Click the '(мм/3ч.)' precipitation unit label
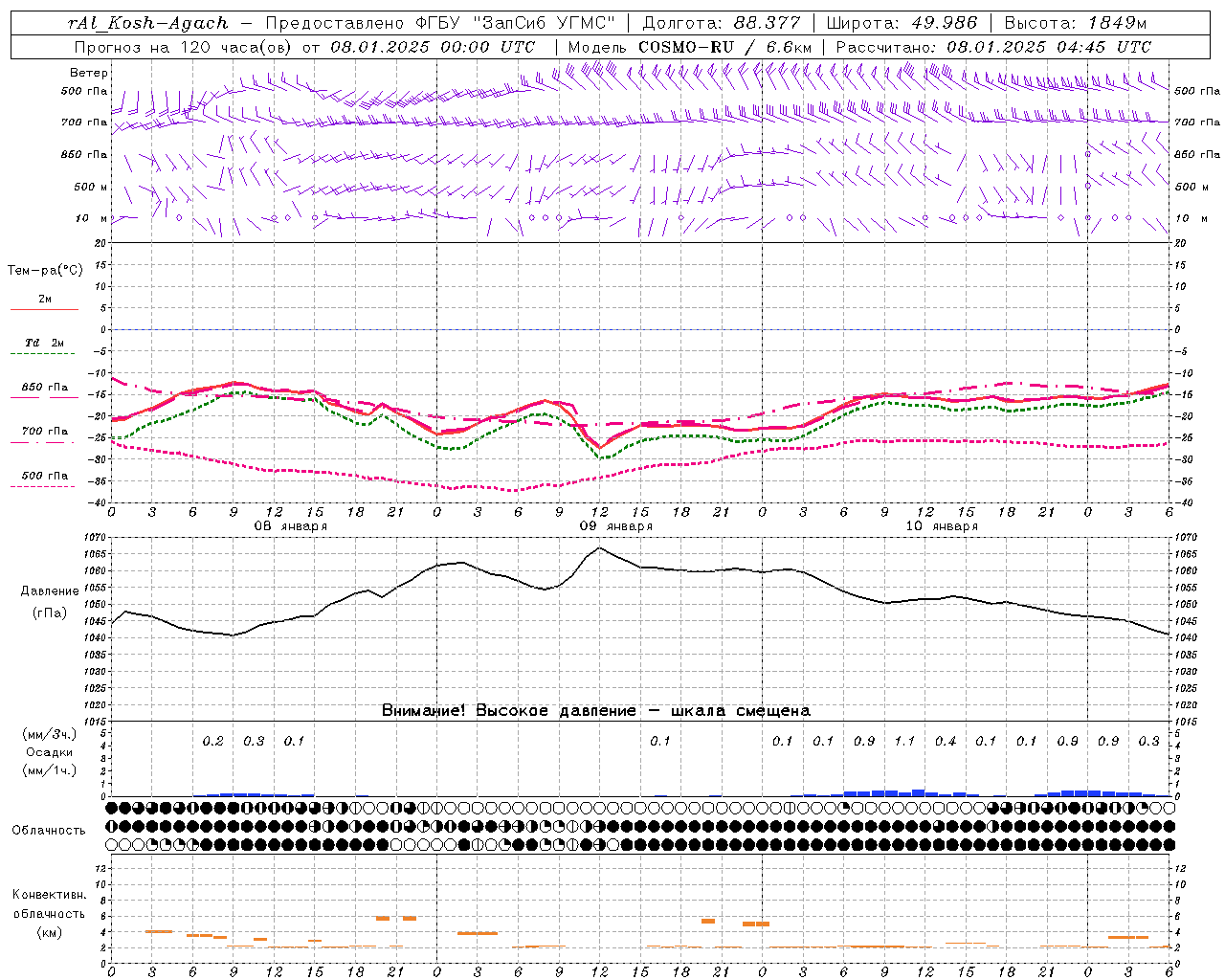This screenshot has width=1225, height=980. tap(49, 734)
